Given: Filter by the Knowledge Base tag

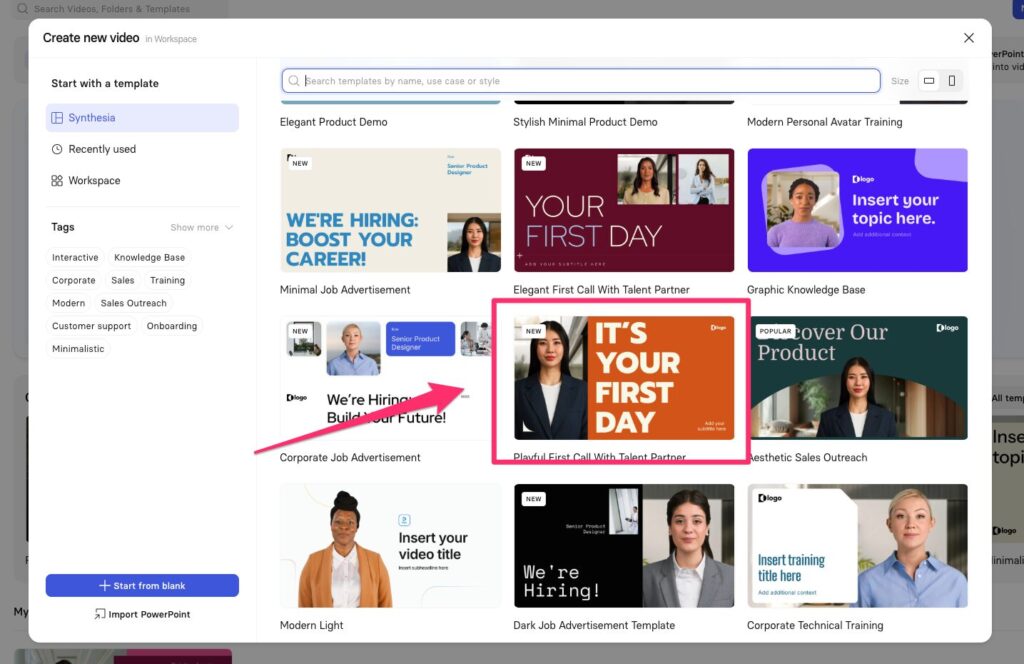Looking at the screenshot, I should coord(150,257).
